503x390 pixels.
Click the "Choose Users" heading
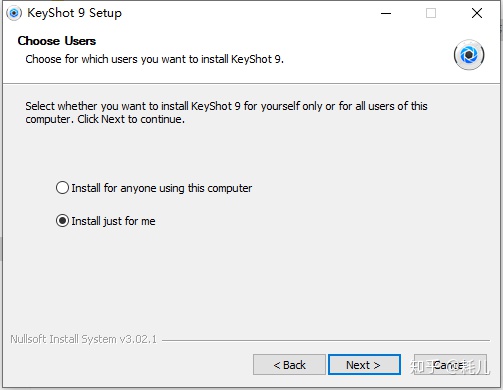tap(57, 41)
